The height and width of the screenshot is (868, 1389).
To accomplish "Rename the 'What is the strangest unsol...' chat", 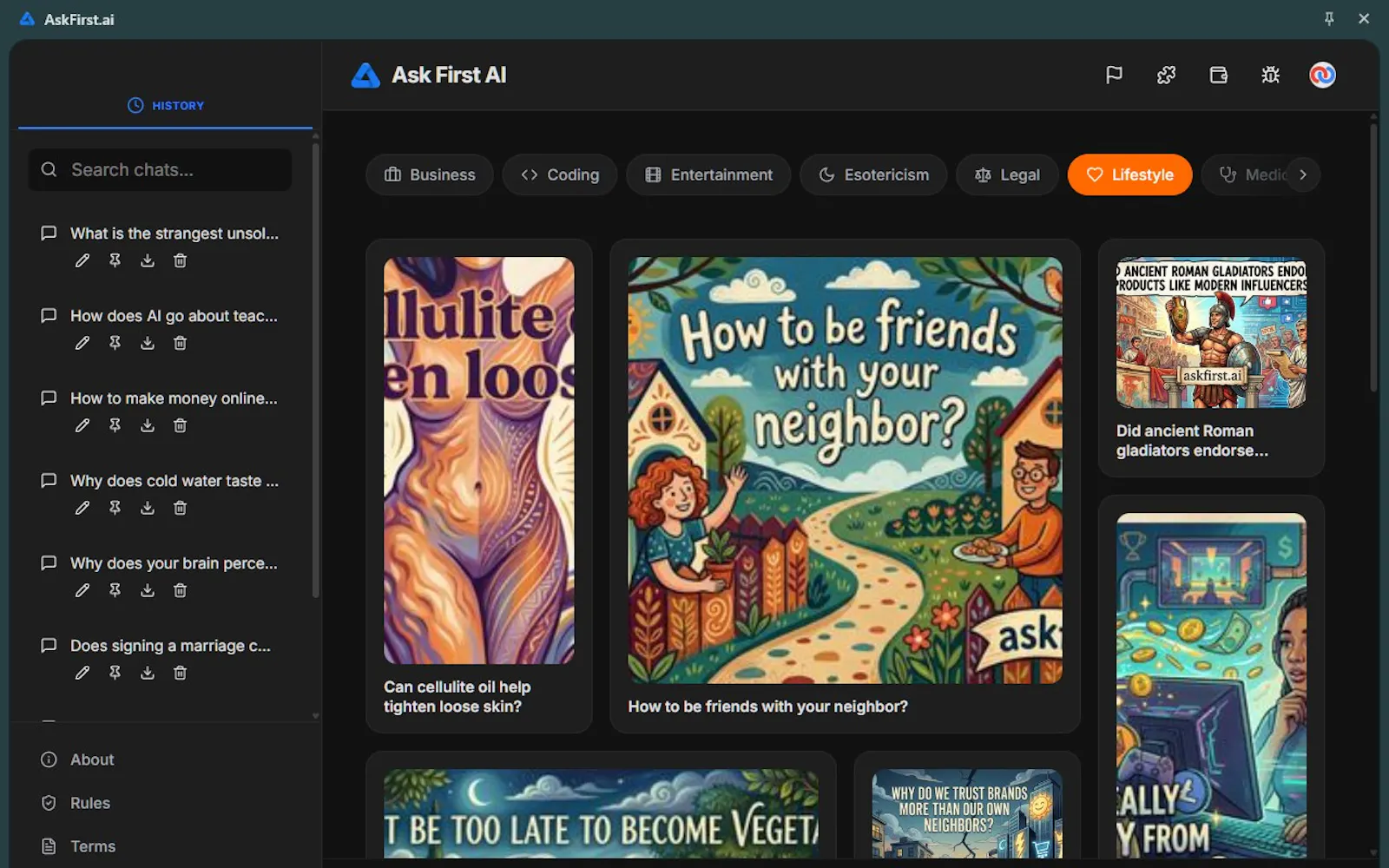I will pos(82,260).
